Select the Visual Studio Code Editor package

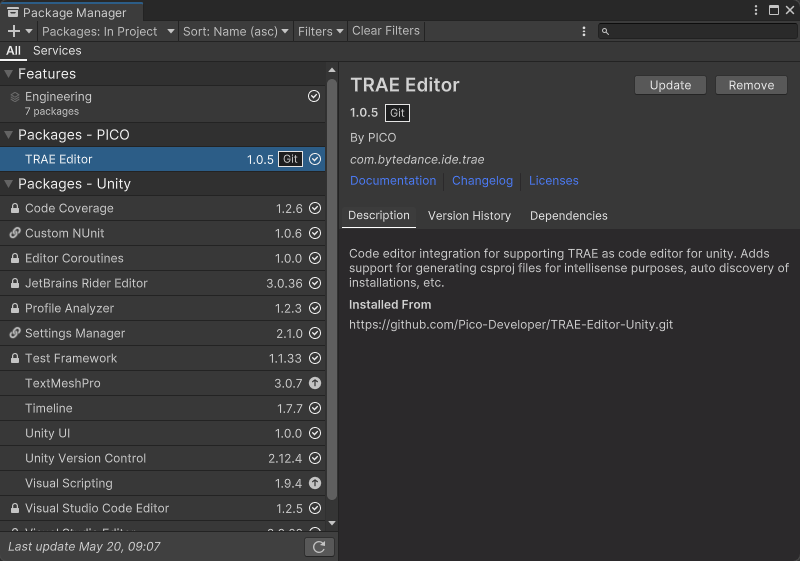162,508
